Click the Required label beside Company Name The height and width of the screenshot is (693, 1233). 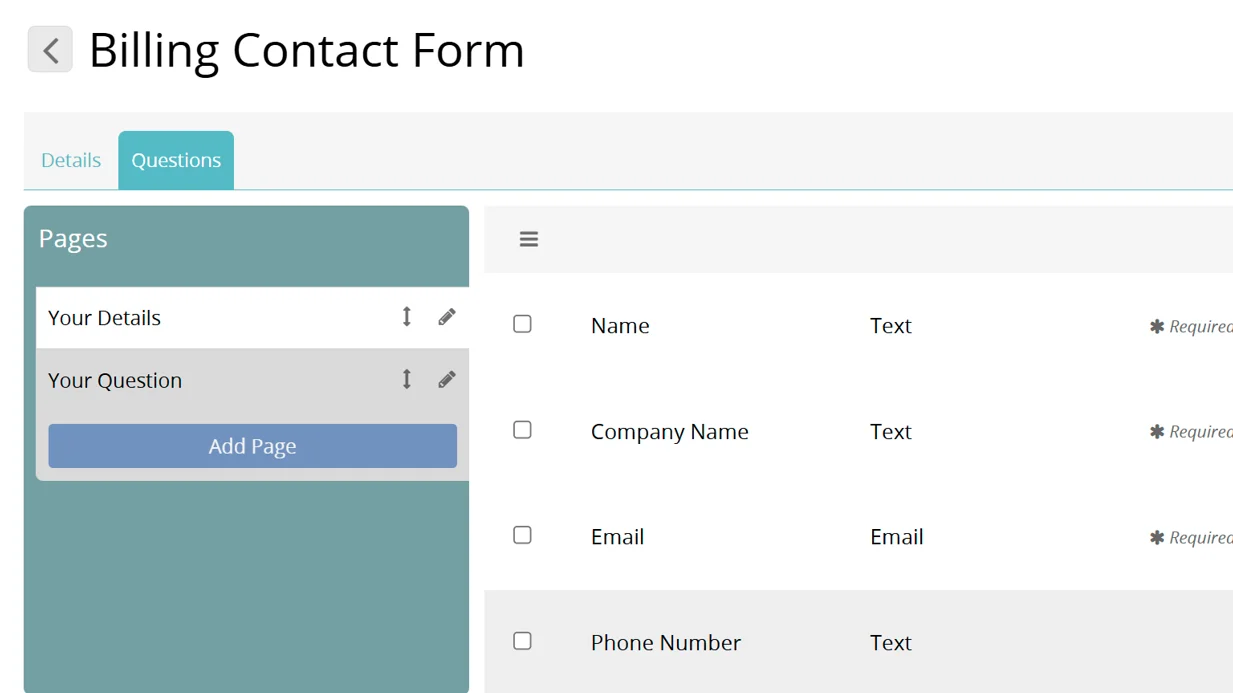point(1156,431)
